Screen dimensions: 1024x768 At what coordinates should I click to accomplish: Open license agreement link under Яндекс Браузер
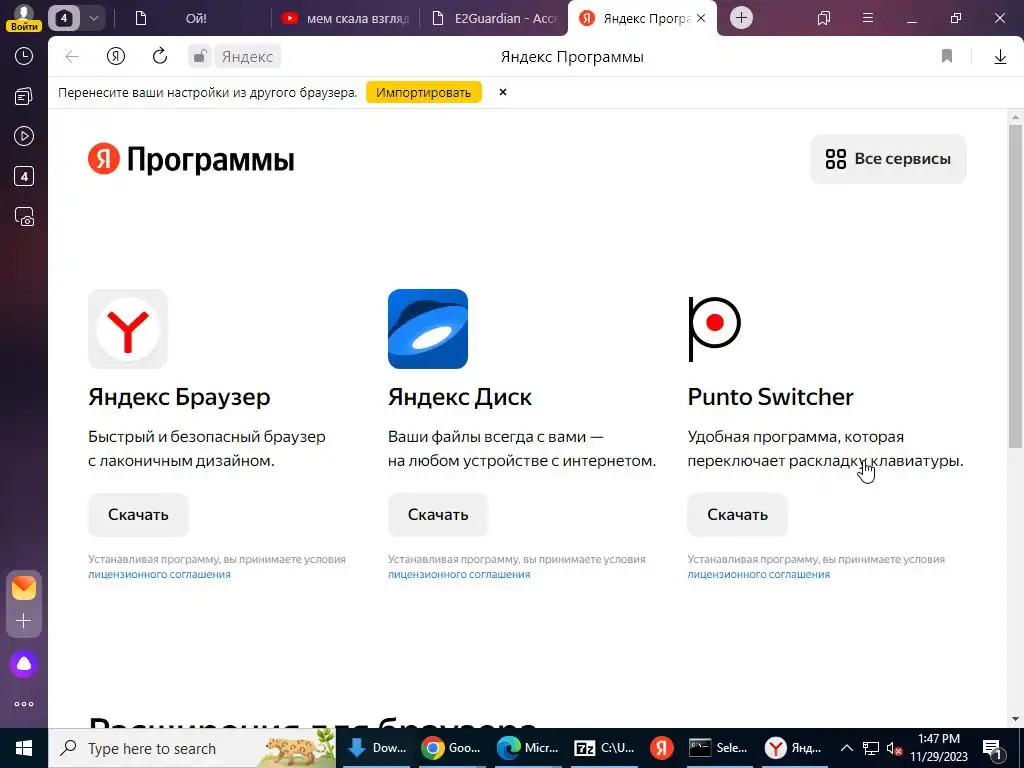[x=159, y=575]
